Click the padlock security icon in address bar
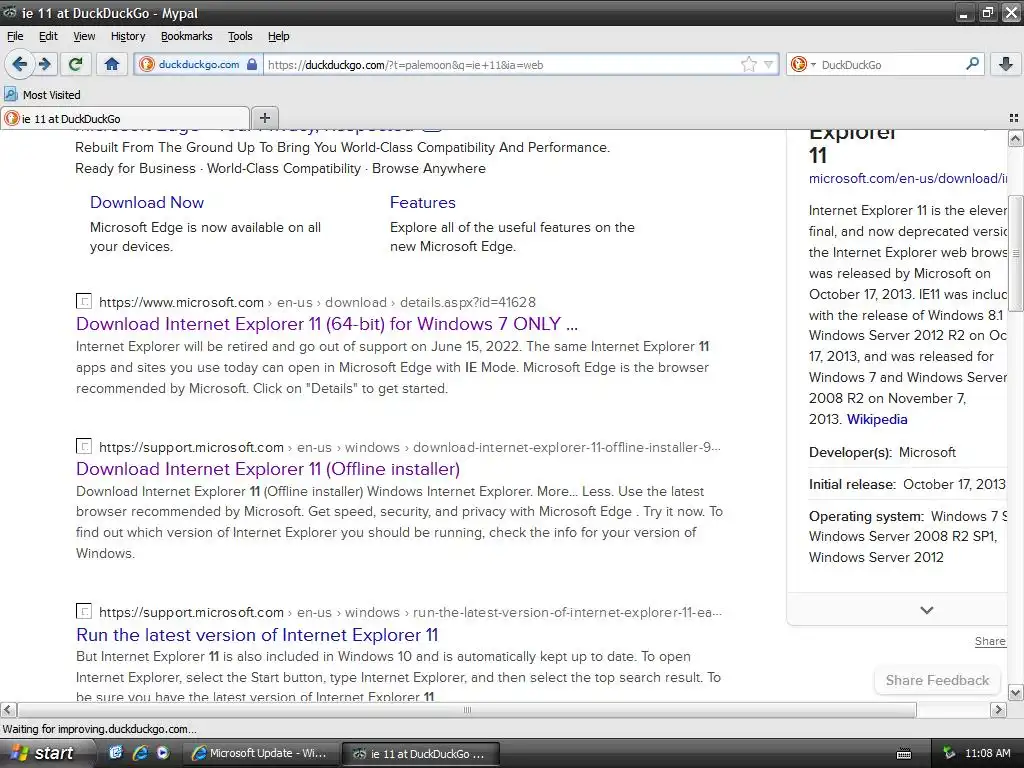Screen dimensions: 1024x768 coord(251,64)
